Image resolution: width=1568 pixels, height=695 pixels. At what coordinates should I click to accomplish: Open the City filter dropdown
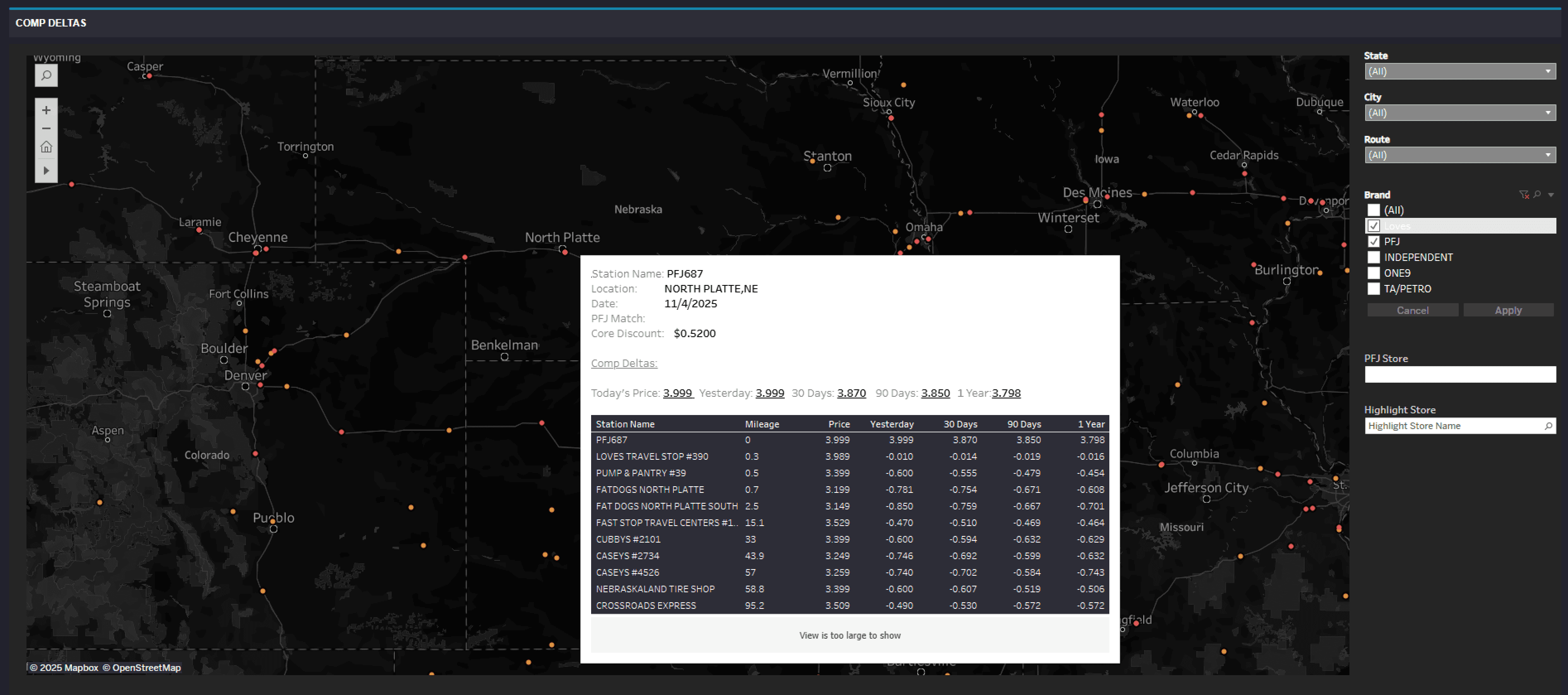click(1460, 113)
